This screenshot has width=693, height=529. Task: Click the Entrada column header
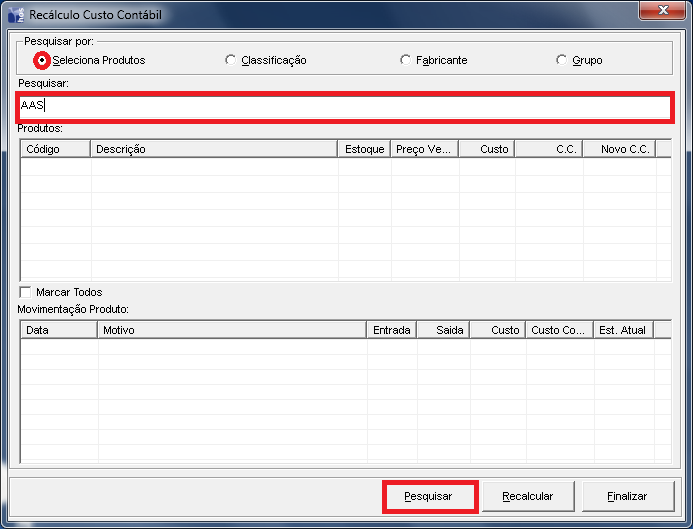coord(392,330)
